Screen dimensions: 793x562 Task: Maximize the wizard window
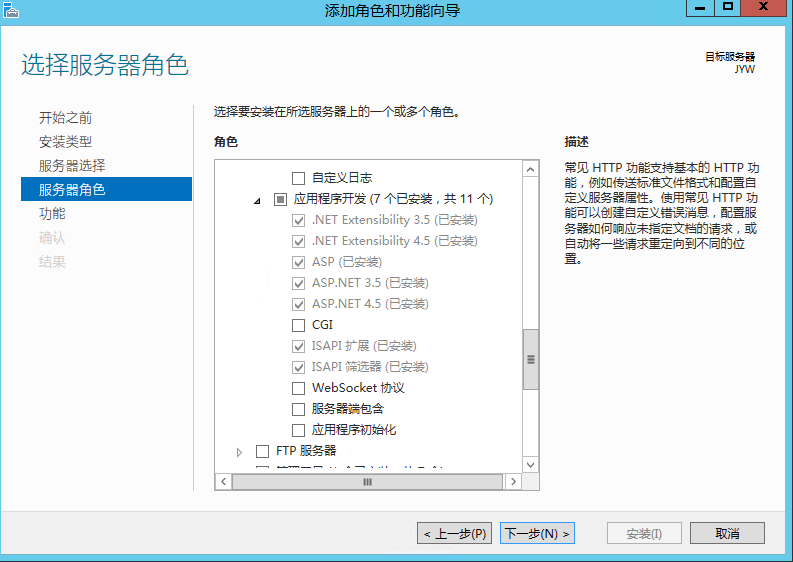[x=728, y=8]
